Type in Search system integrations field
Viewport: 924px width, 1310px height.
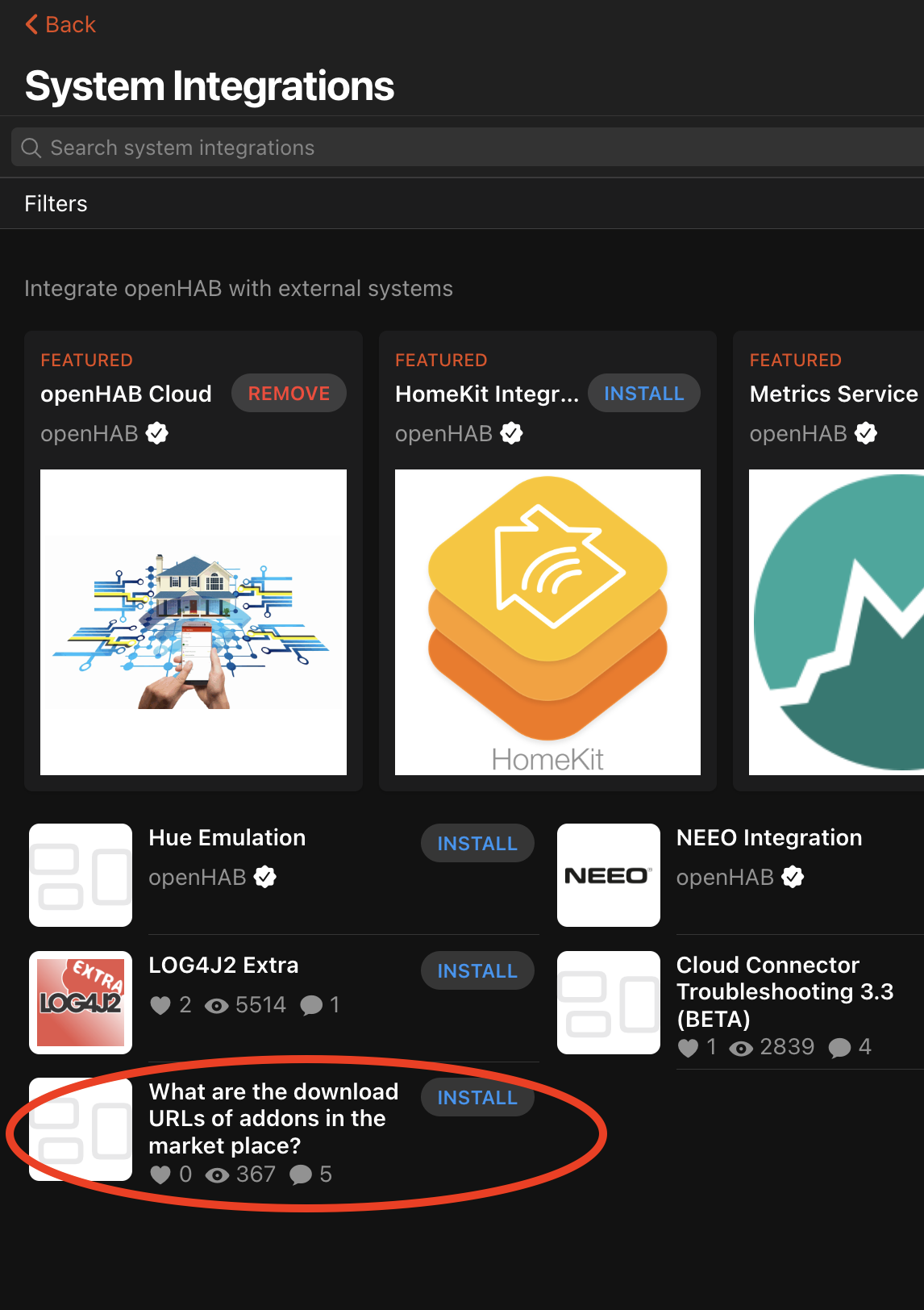coord(468,148)
